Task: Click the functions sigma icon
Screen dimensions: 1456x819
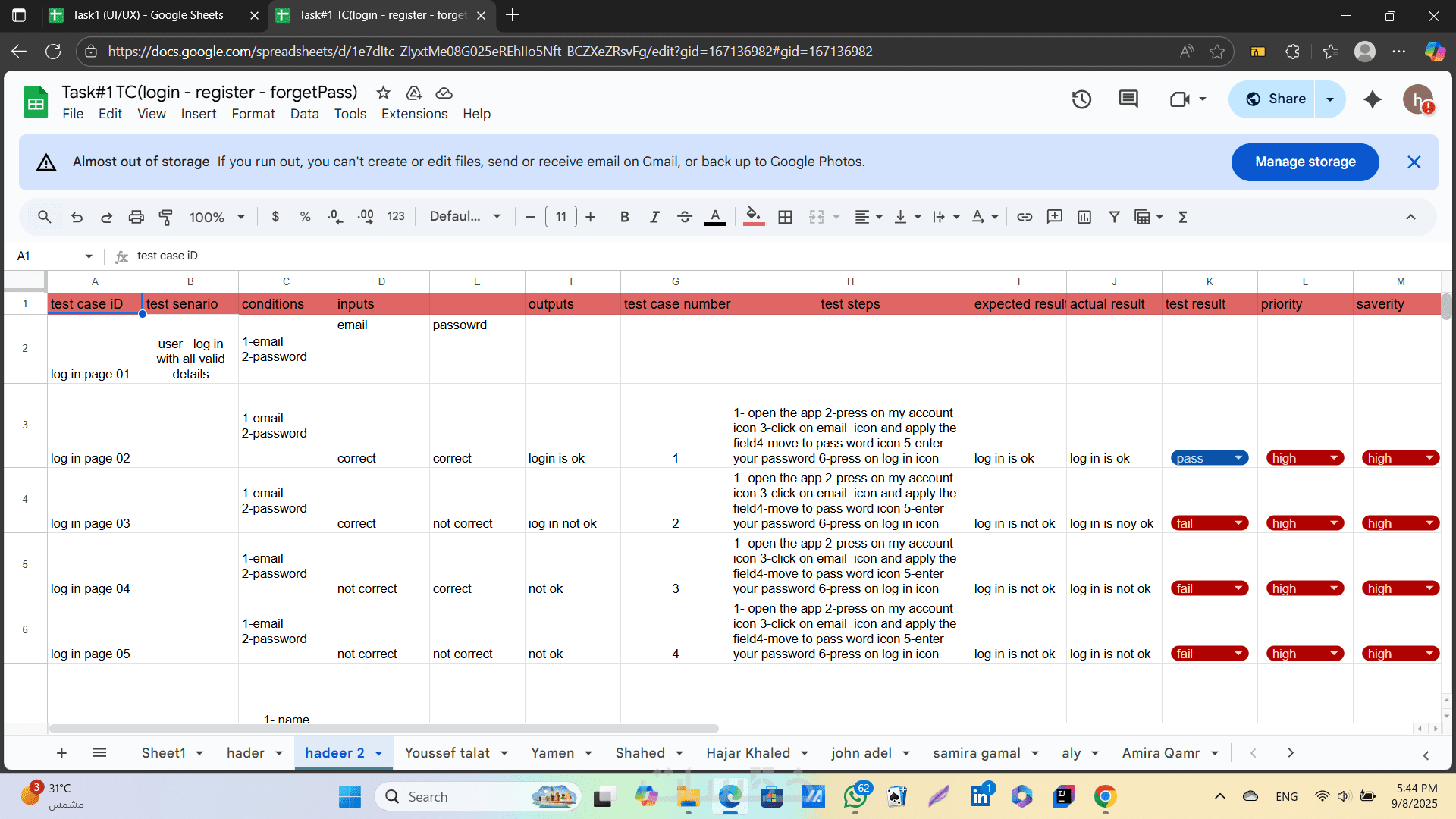Action: tap(1182, 217)
